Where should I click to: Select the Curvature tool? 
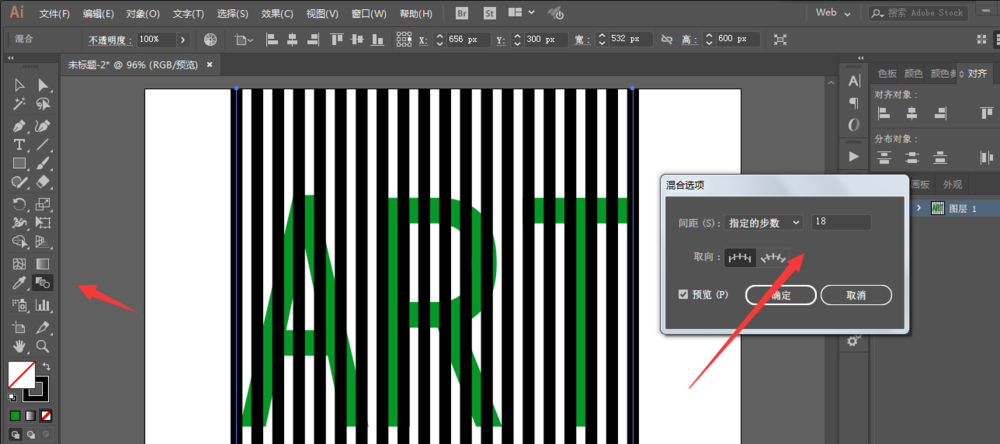(x=43, y=126)
